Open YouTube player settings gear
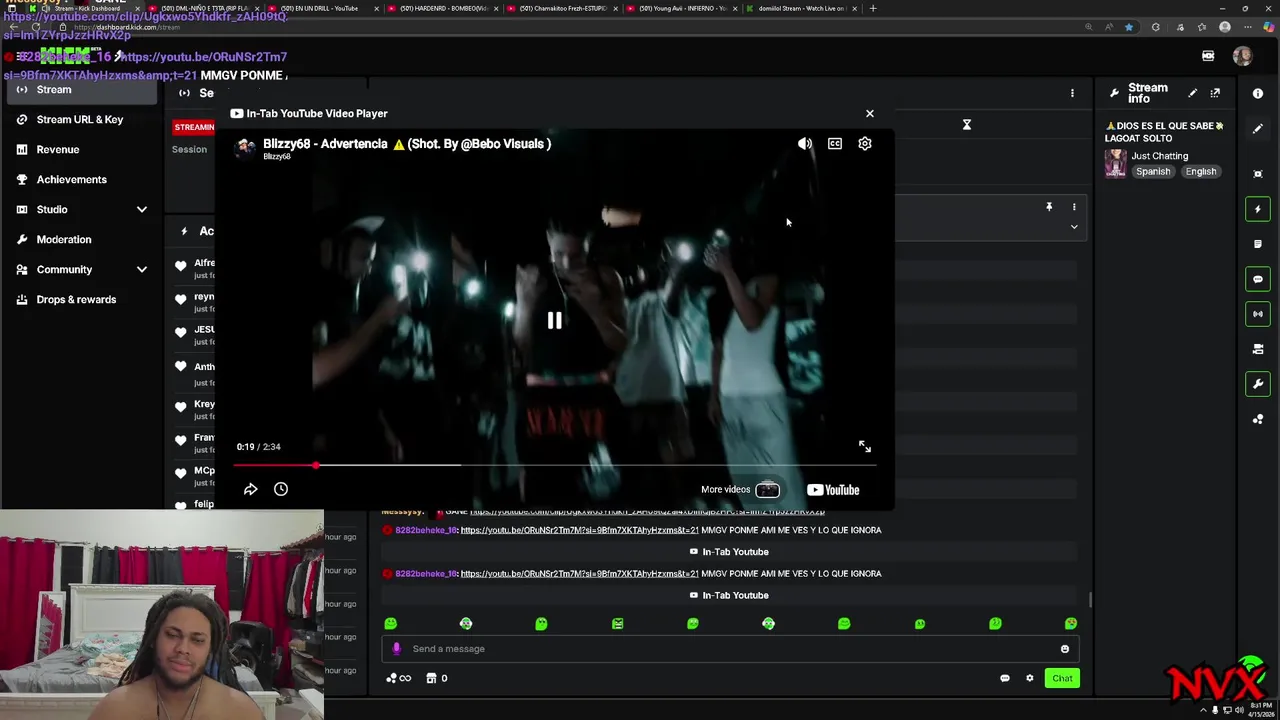Screen dimensions: 1280x720 coord(865,144)
